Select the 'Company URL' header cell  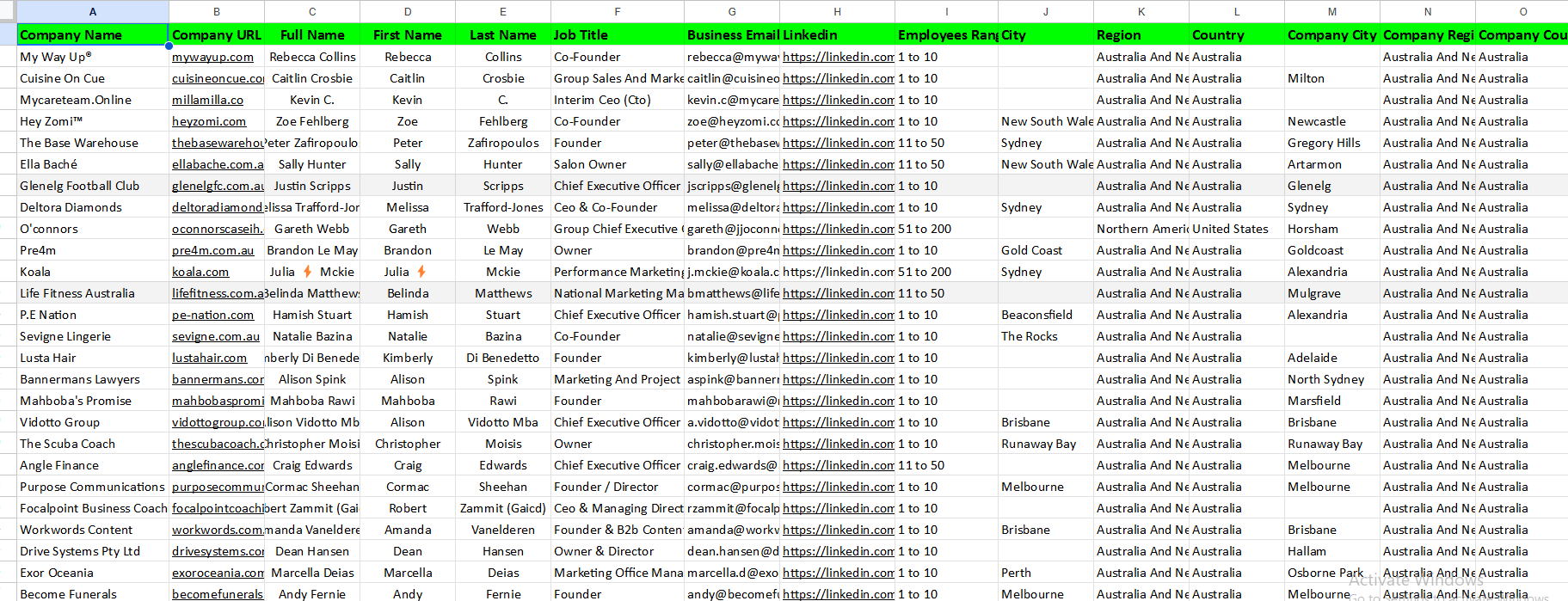tap(217, 34)
